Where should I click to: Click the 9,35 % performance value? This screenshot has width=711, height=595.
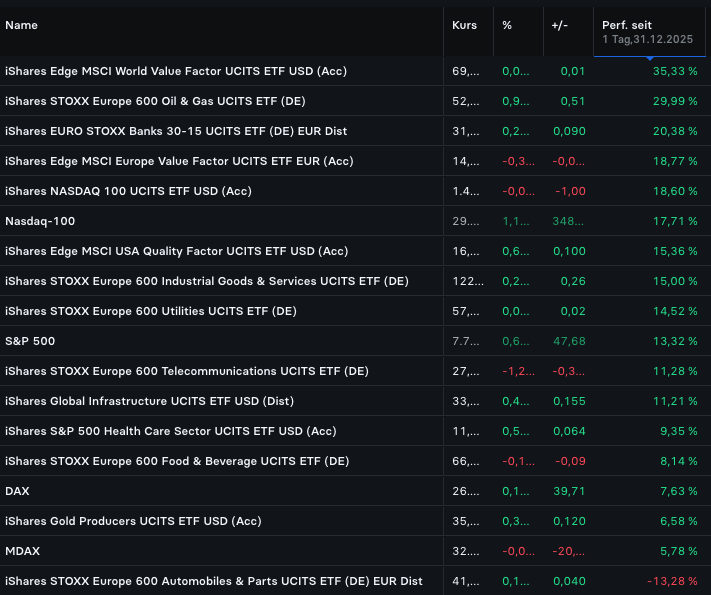click(x=678, y=431)
